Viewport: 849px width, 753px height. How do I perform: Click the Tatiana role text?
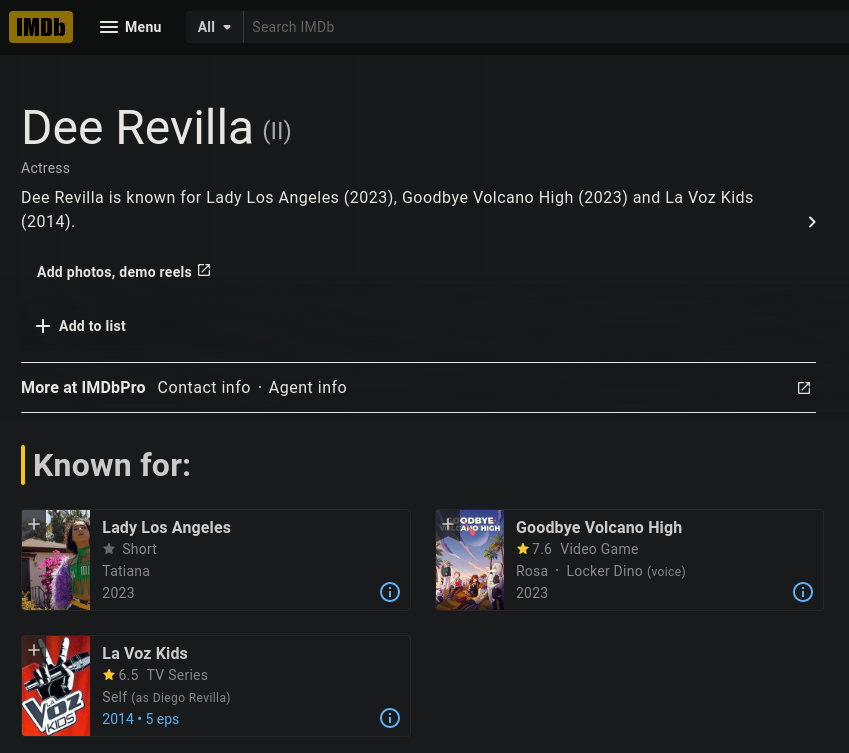pyautogui.click(x=126, y=571)
